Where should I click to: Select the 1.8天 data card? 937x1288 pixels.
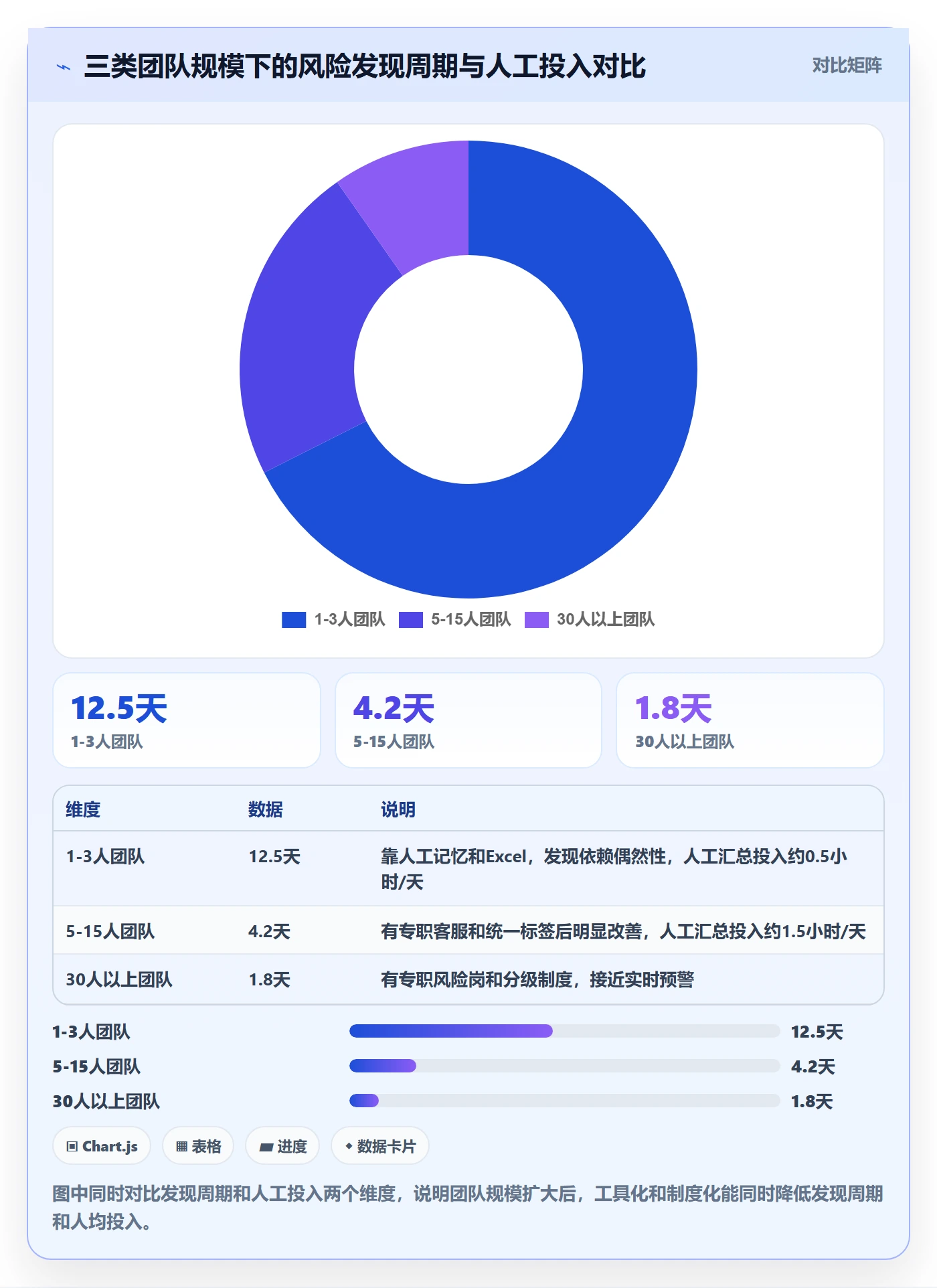[750, 720]
